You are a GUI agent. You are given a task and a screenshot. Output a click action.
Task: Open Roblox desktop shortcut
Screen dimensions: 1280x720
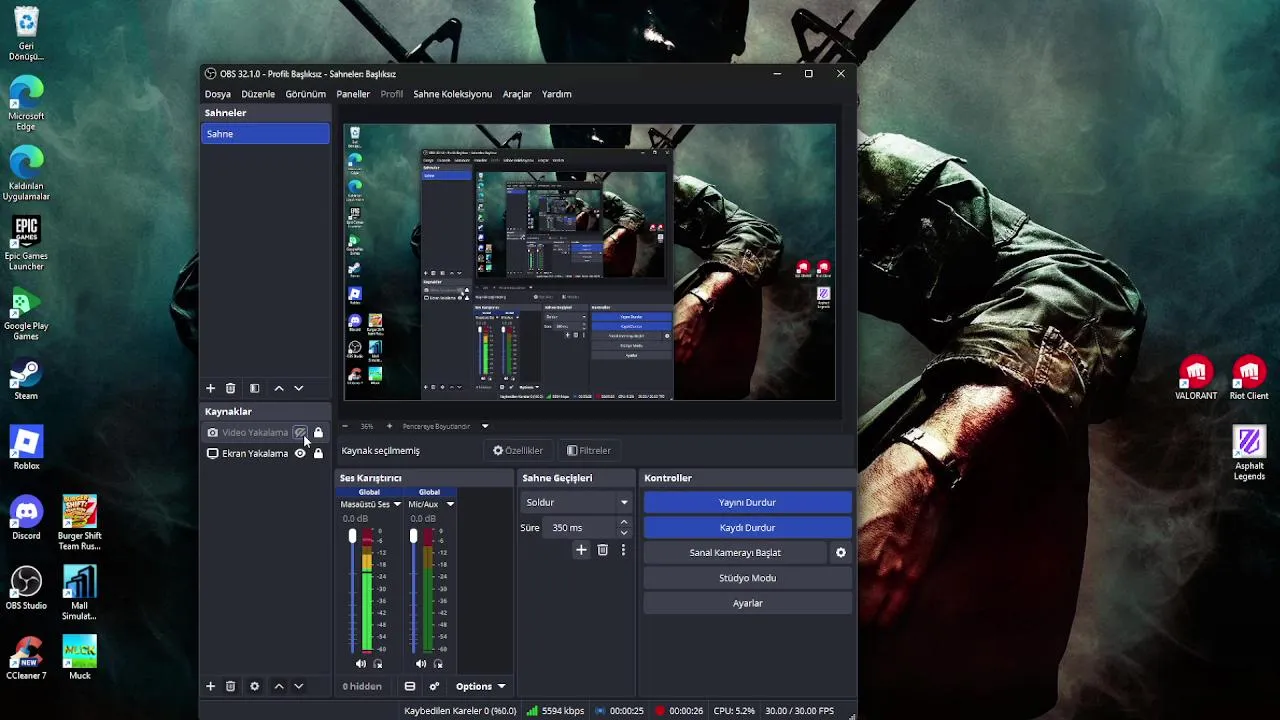(26, 448)
